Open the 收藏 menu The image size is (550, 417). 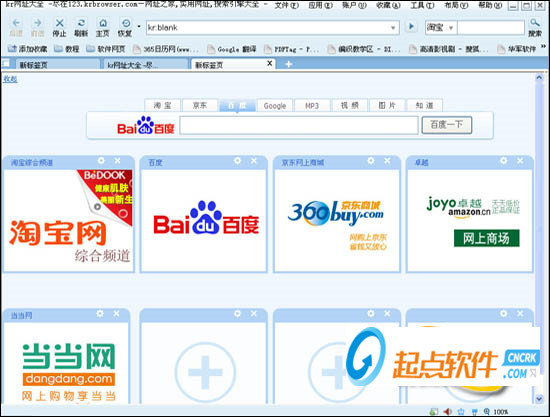388,5
